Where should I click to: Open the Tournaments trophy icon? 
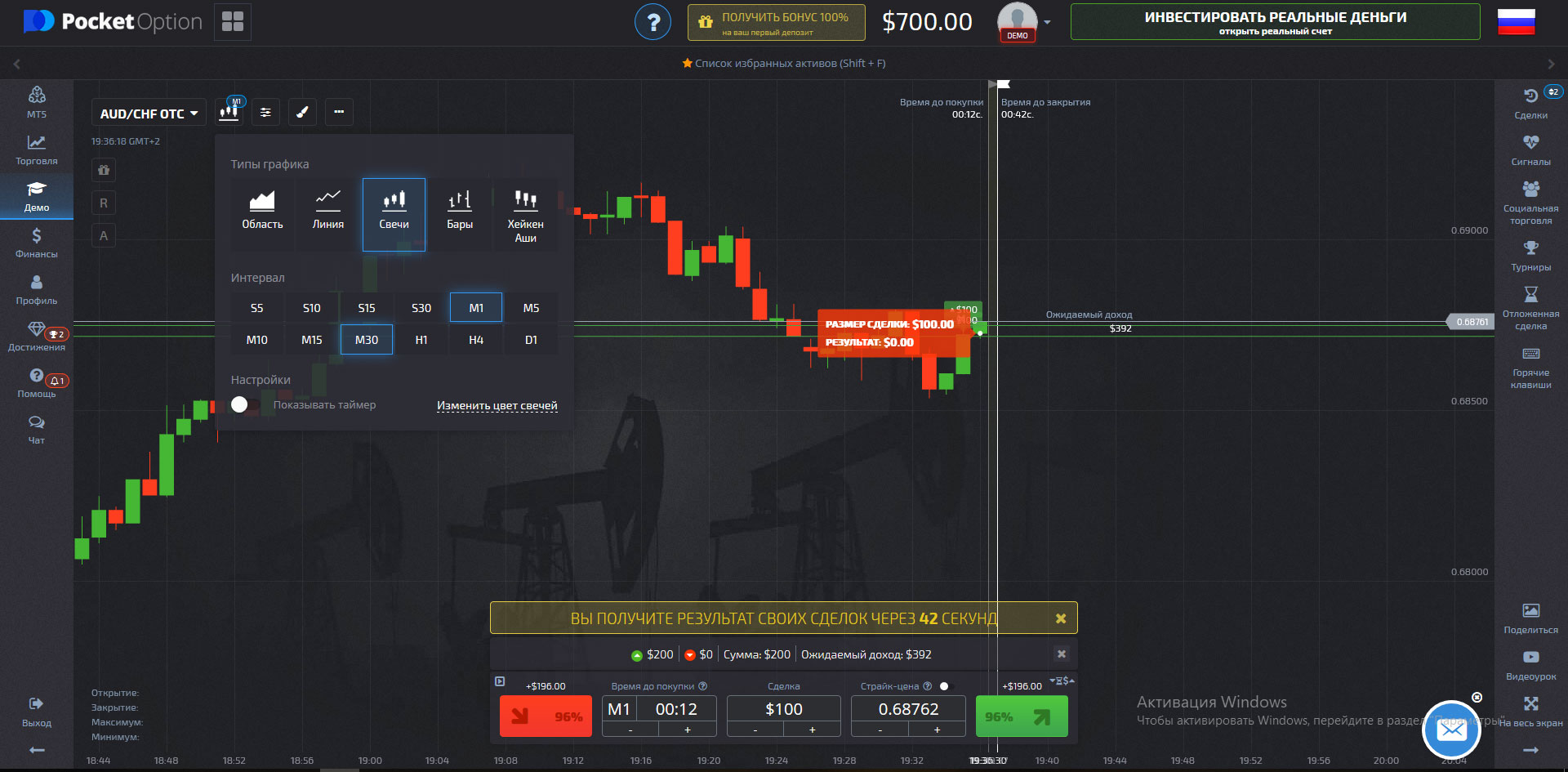click(1530, 255)
